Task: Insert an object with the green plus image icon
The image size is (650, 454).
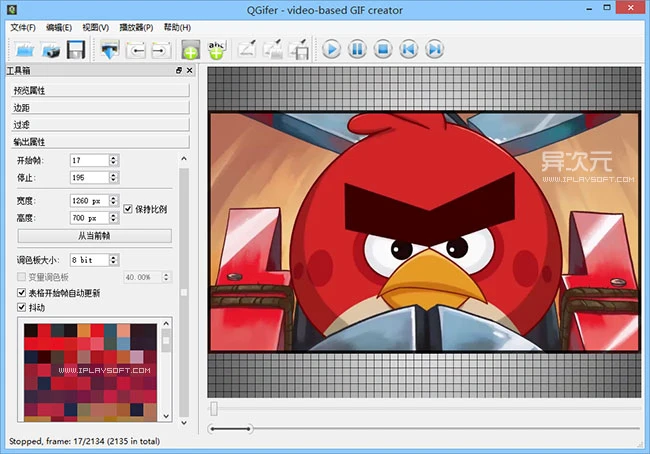Action: 191,50
